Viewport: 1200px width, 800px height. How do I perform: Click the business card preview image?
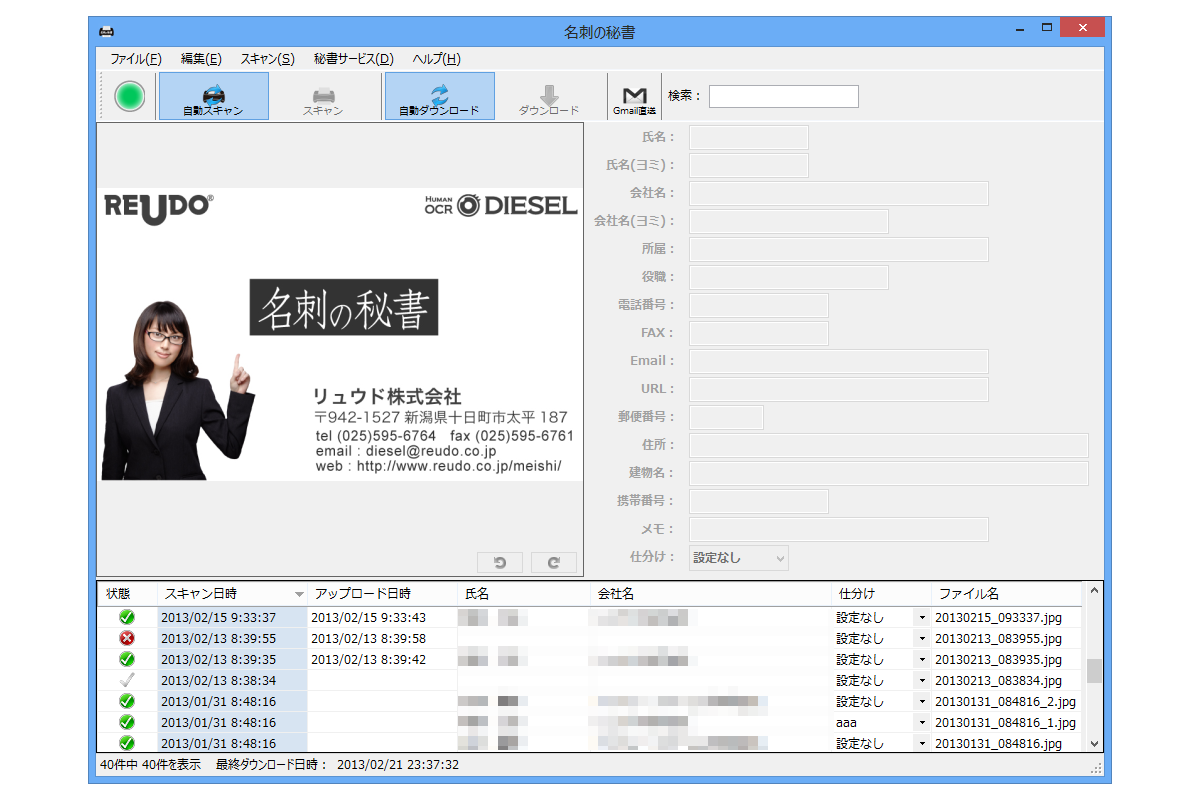(x=340, y=334)
